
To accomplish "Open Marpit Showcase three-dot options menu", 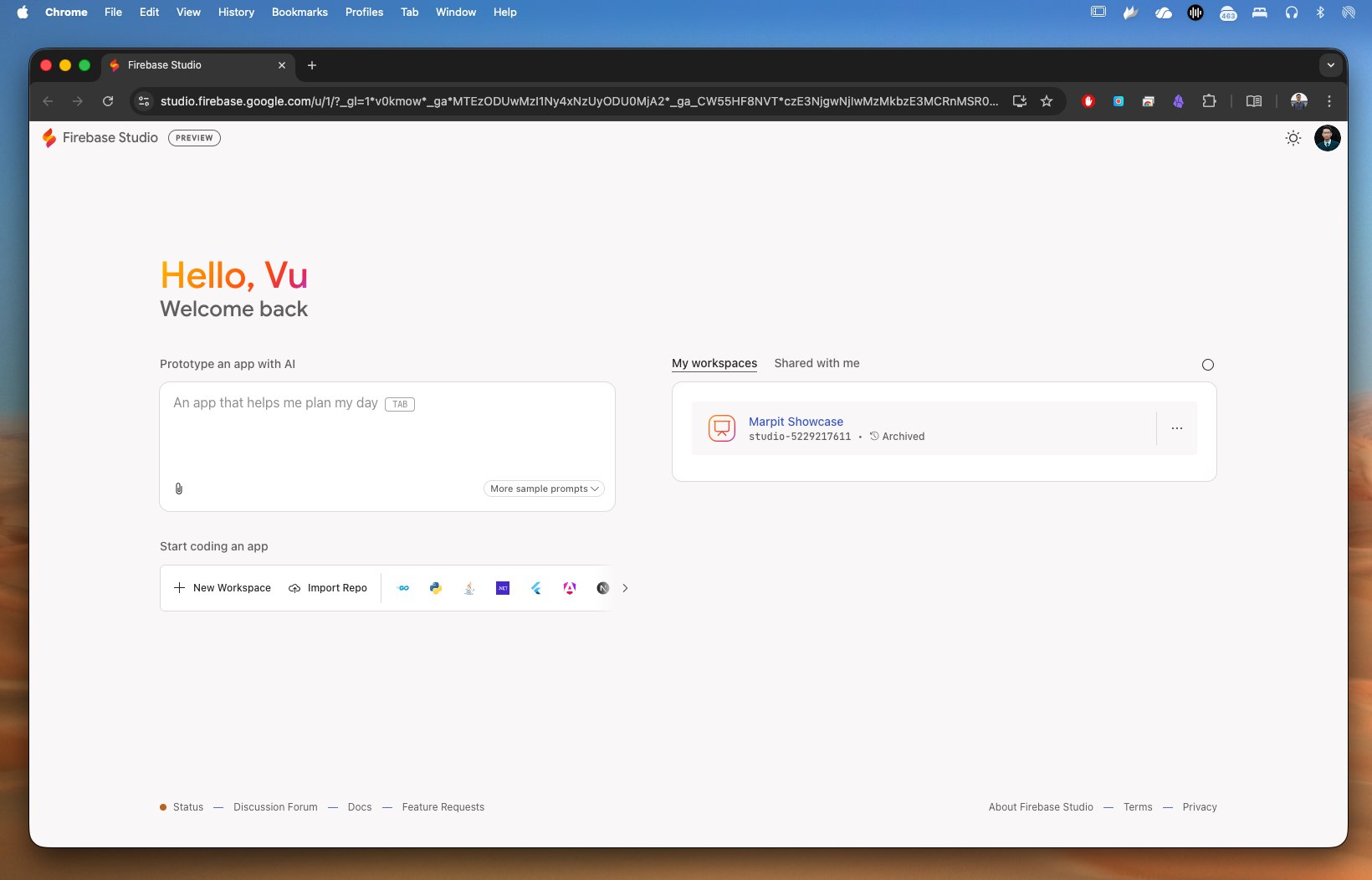I will point(1176,428).
